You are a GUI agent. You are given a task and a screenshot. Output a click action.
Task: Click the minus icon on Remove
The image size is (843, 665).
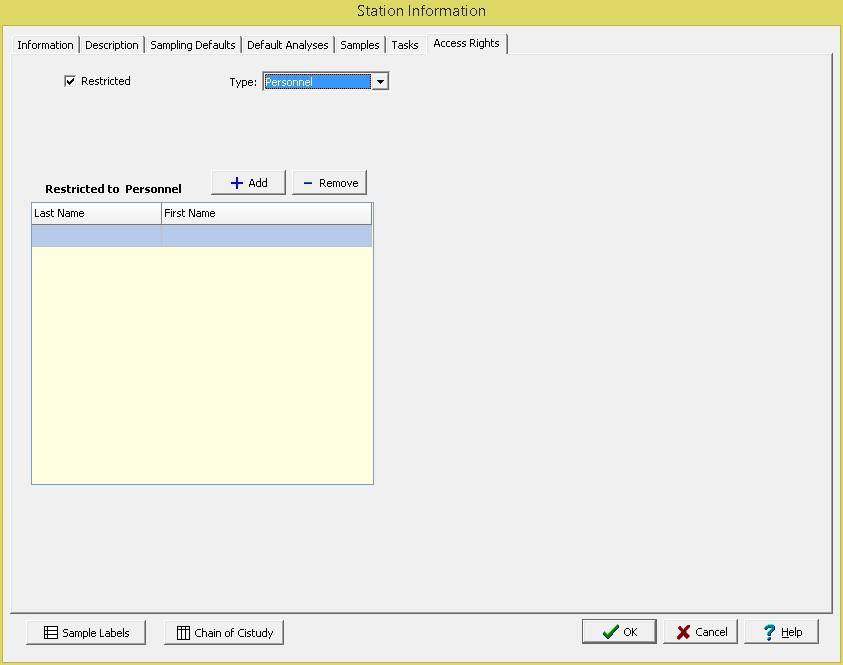308,183
